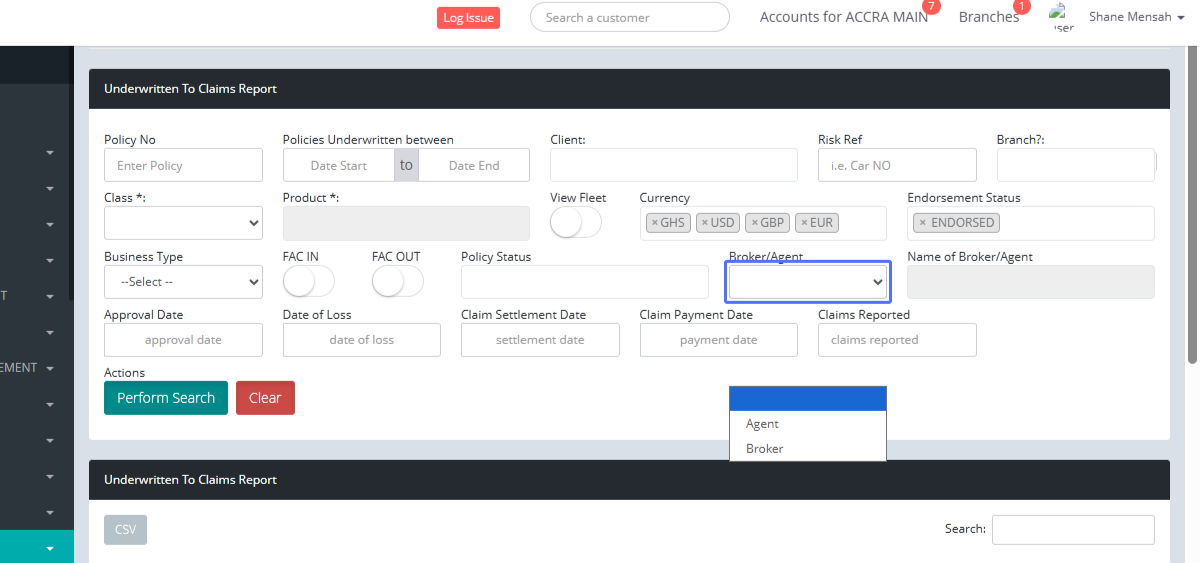Remove the ENDORSED status tag
Viewport: 1200px width, 563px height.
(x=922, y=223)
